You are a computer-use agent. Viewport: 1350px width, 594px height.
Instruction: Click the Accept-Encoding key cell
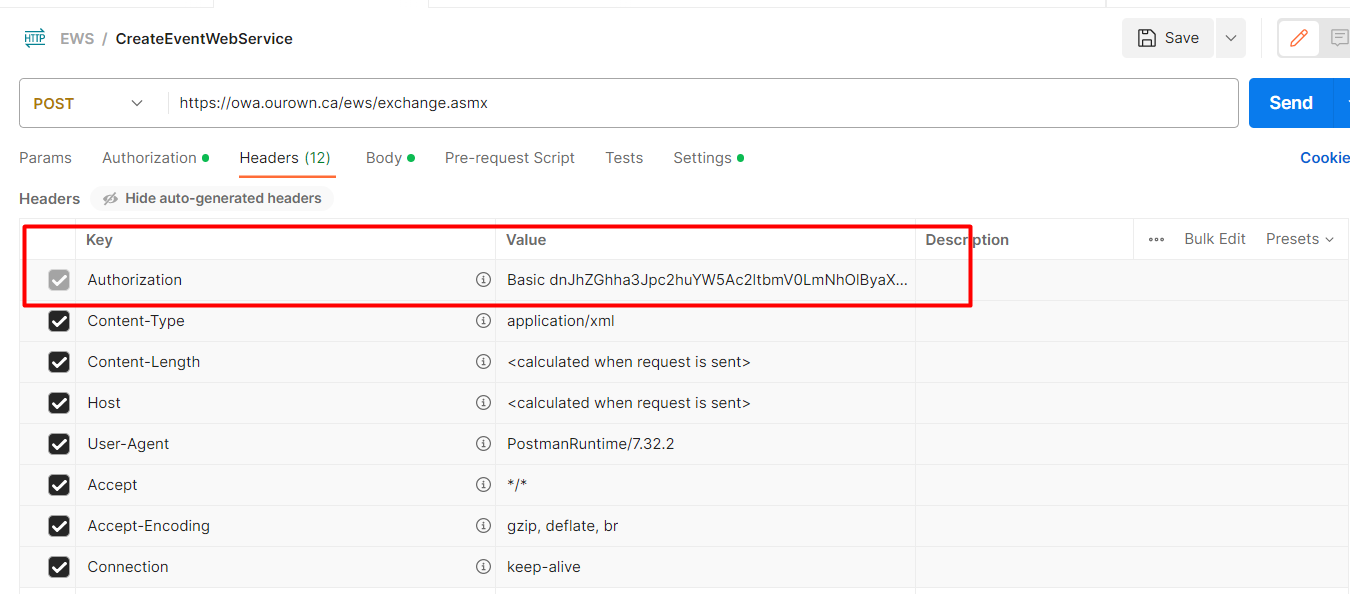point(286,526)
